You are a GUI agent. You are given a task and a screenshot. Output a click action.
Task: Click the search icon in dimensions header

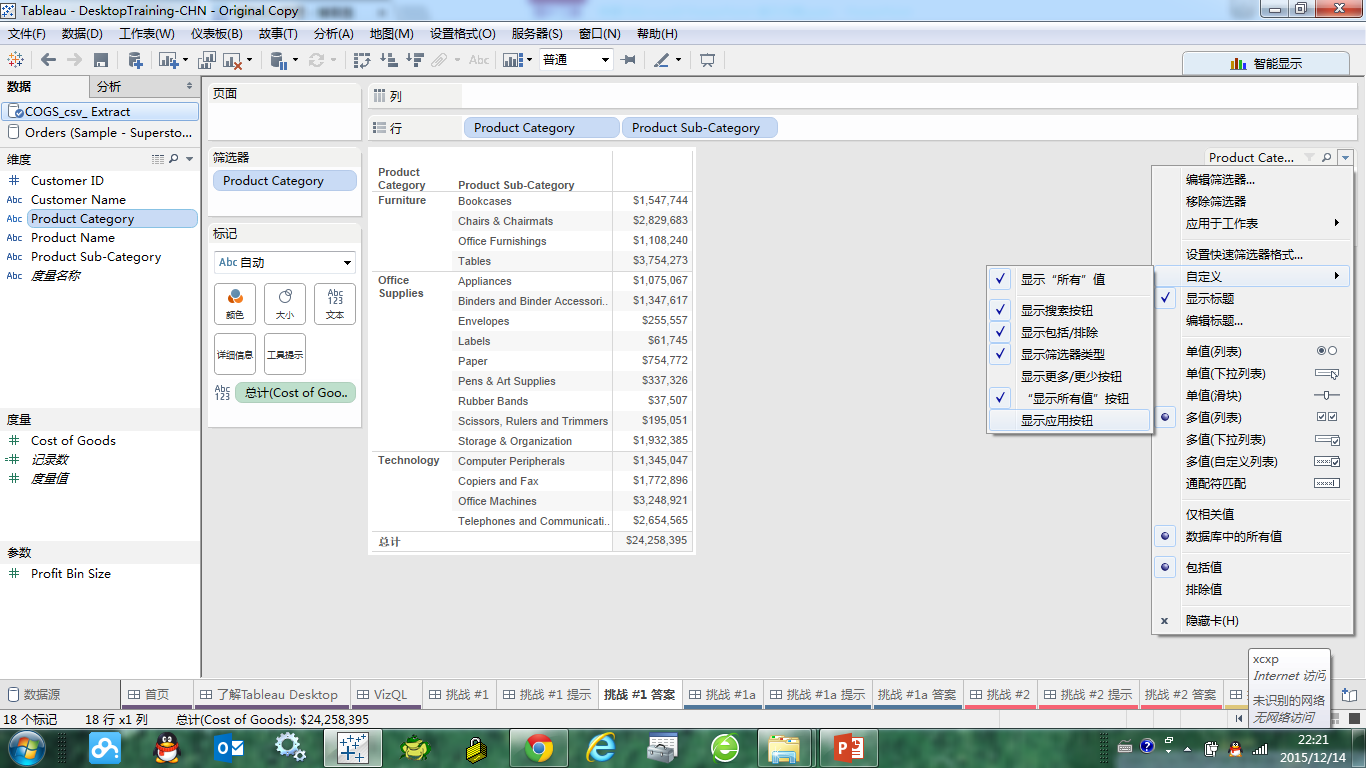174,159
